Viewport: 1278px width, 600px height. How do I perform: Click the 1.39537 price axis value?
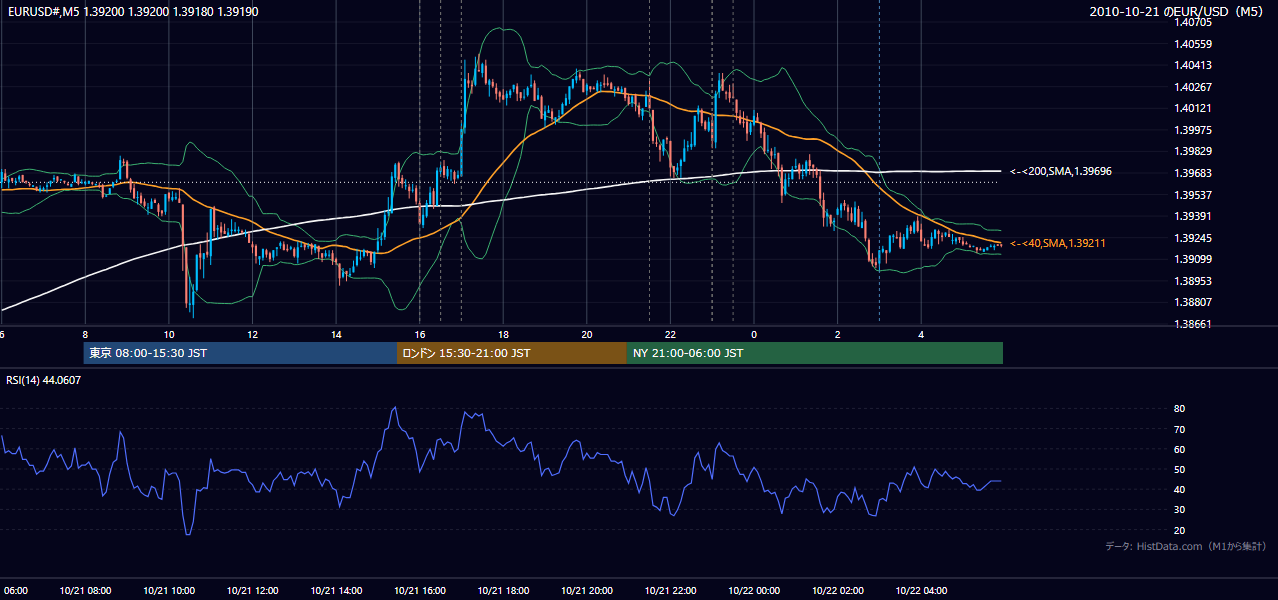point(1193,195)
